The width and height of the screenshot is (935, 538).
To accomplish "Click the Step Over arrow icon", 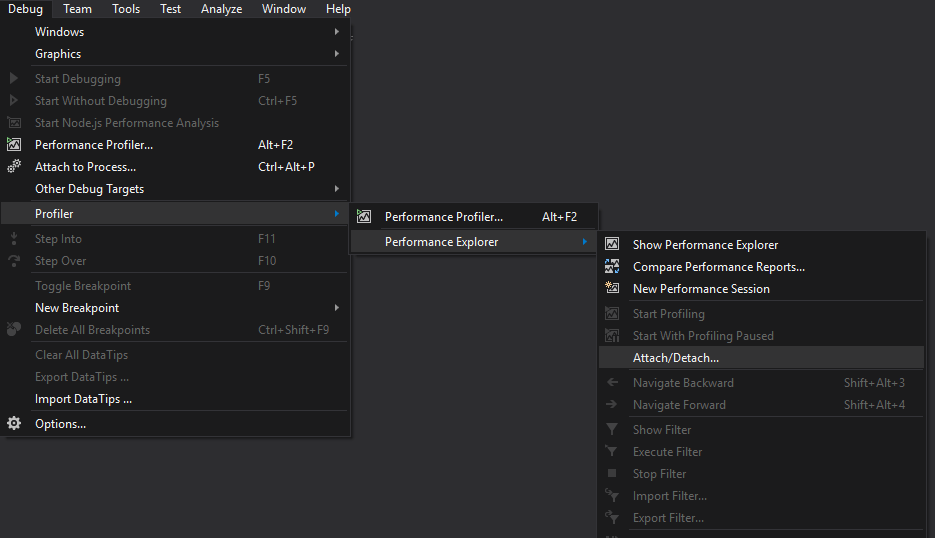I will coord(14,261).
